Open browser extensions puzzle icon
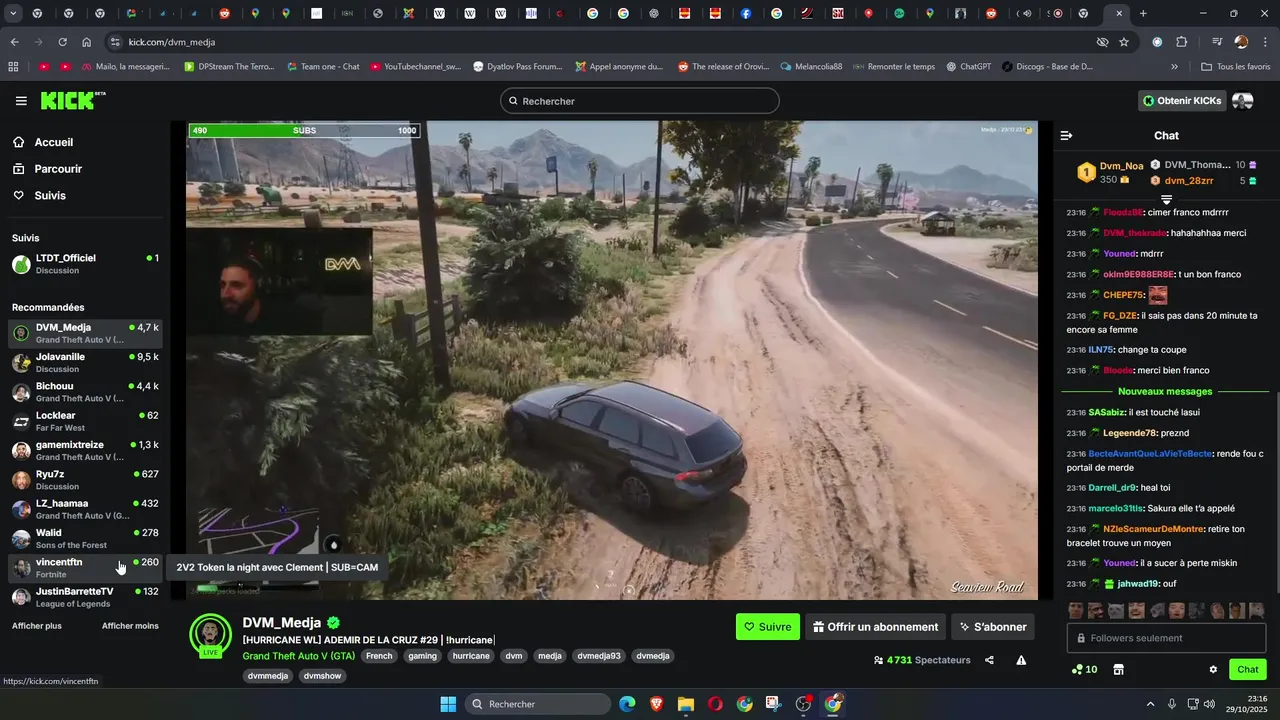The width and height of the screenshot is (1280, 720). coord(1181,42)
